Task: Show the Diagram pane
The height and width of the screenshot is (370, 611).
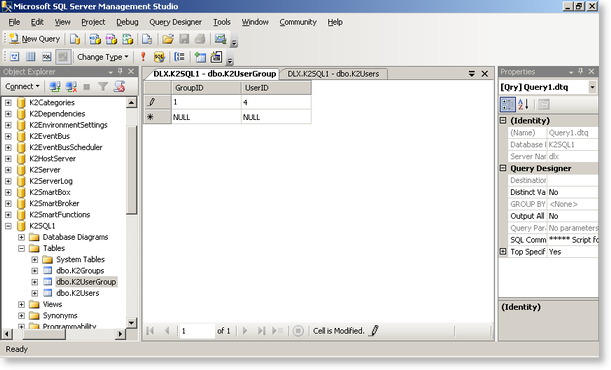Action: point(14,57)
